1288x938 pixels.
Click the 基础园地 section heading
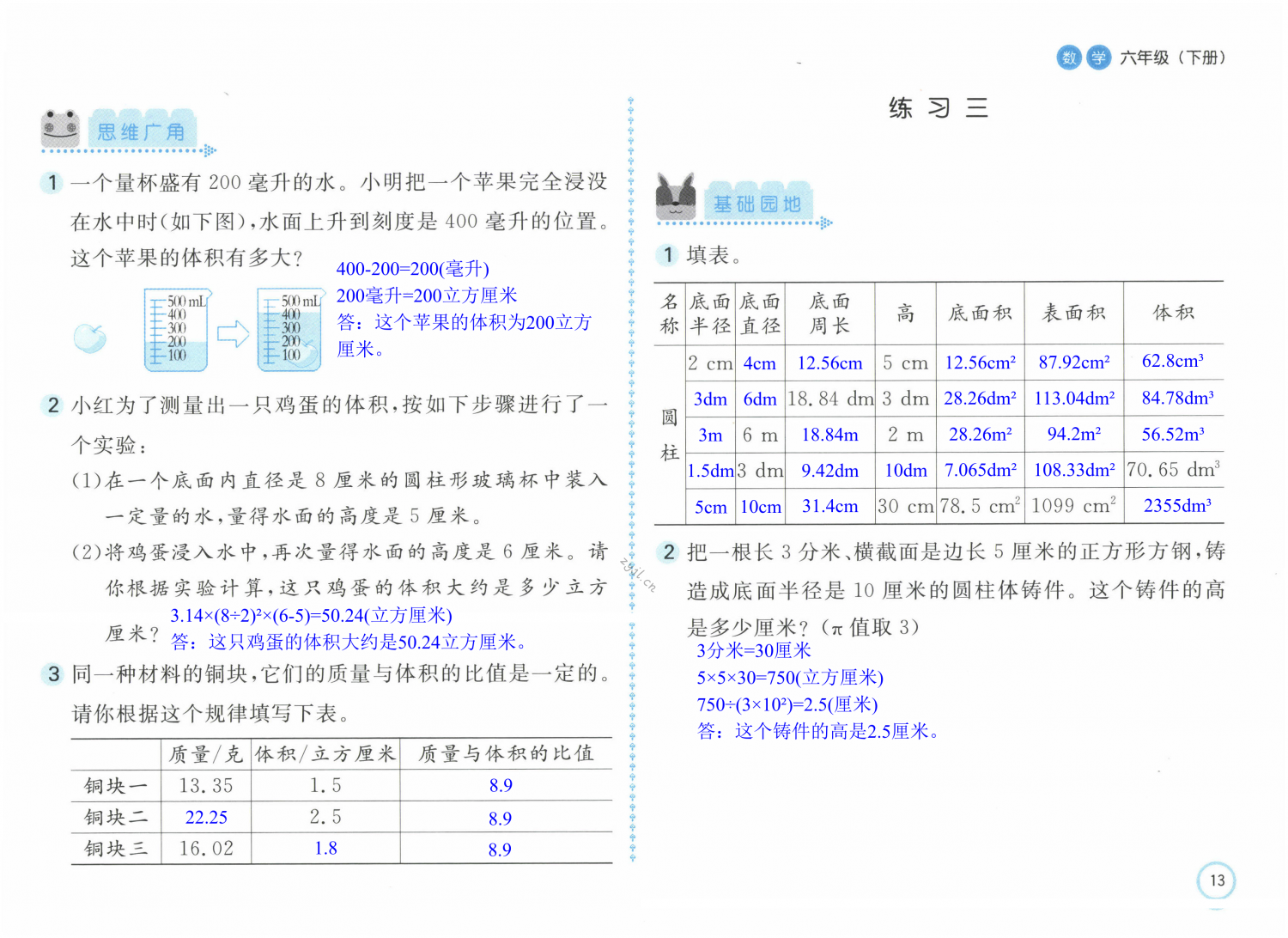pos(757,204)
